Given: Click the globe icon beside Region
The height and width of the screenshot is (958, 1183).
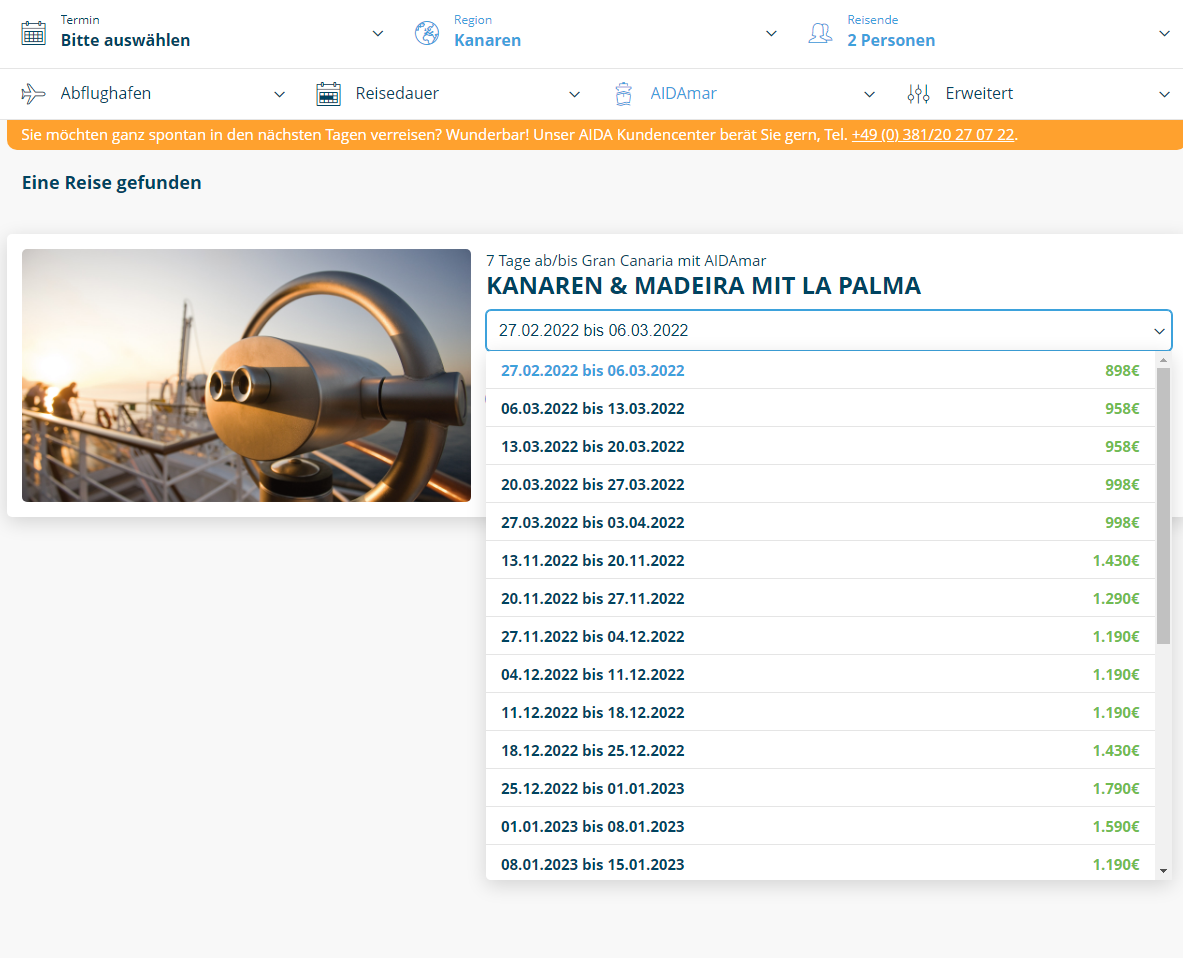Looking at the screenshot, I should click(x=427, y=33).
